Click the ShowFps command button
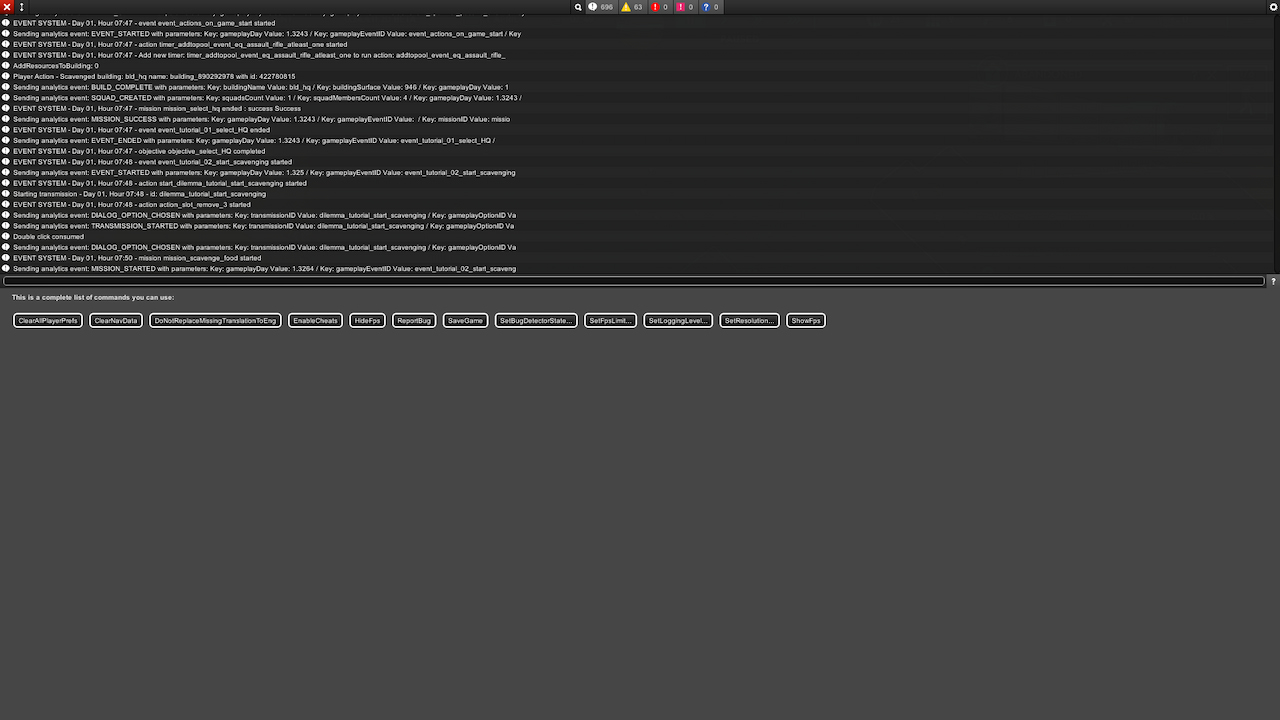Screen dimensions: 1280x720 [806, 321]
